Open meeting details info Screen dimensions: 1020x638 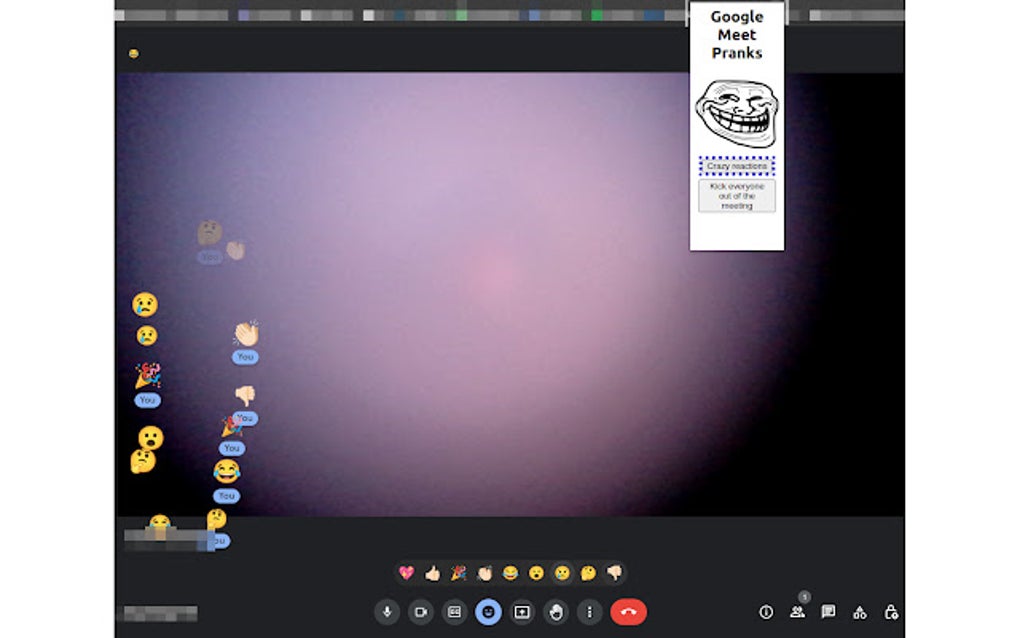(x=767, y=611)
